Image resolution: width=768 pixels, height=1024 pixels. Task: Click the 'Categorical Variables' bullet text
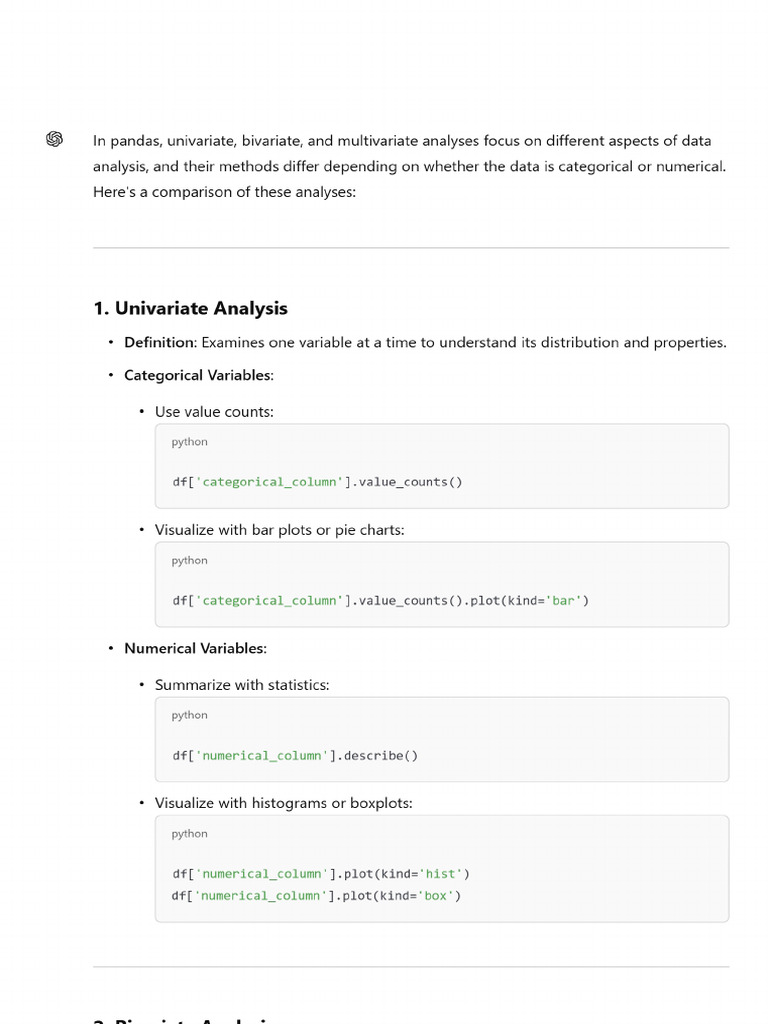[197, 375]
